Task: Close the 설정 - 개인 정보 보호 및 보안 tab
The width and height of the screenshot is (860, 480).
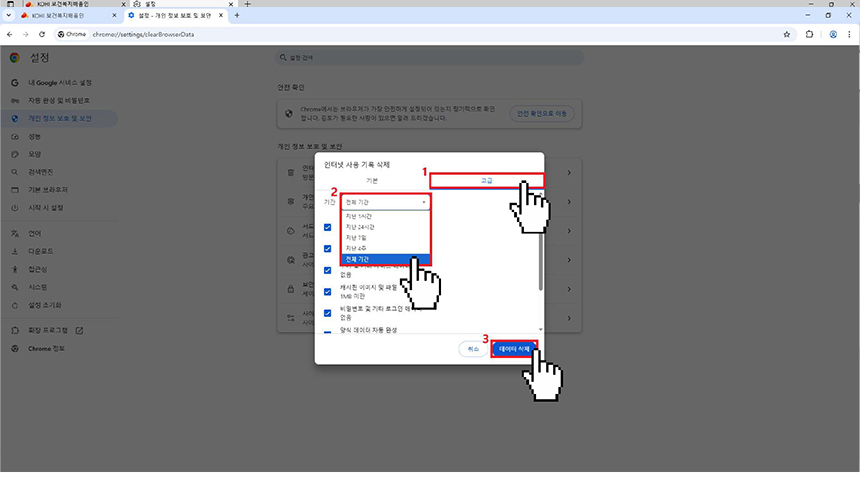Action: tap(221, 15)
